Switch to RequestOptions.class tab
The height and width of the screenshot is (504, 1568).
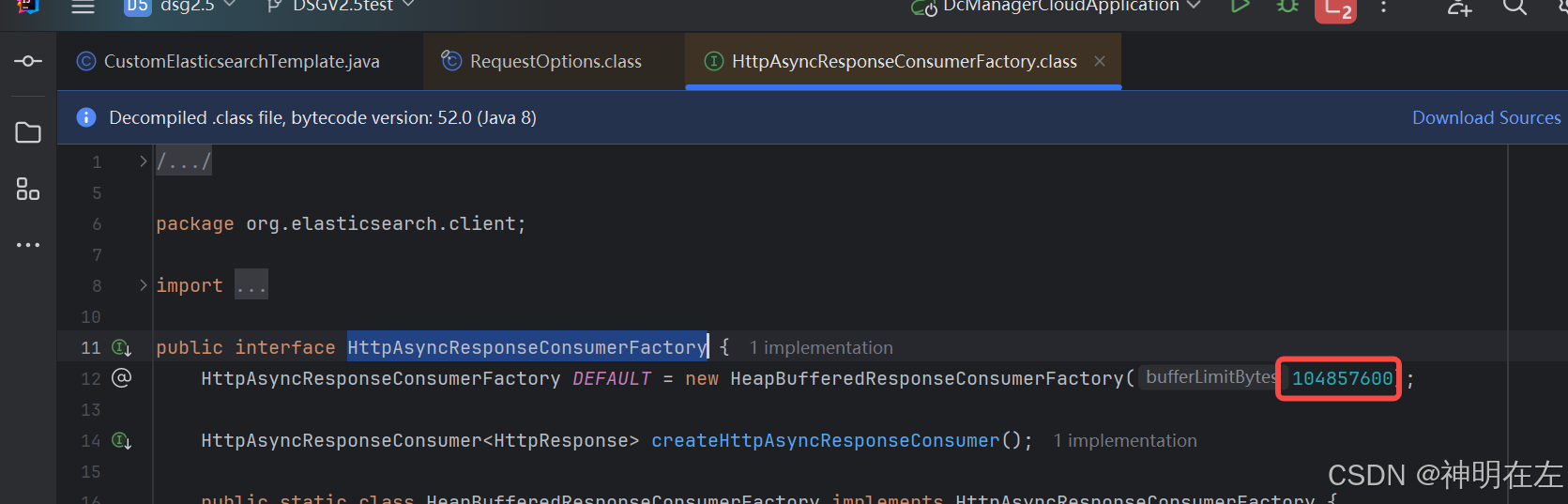pyautogui.click(x=555, y=61)
